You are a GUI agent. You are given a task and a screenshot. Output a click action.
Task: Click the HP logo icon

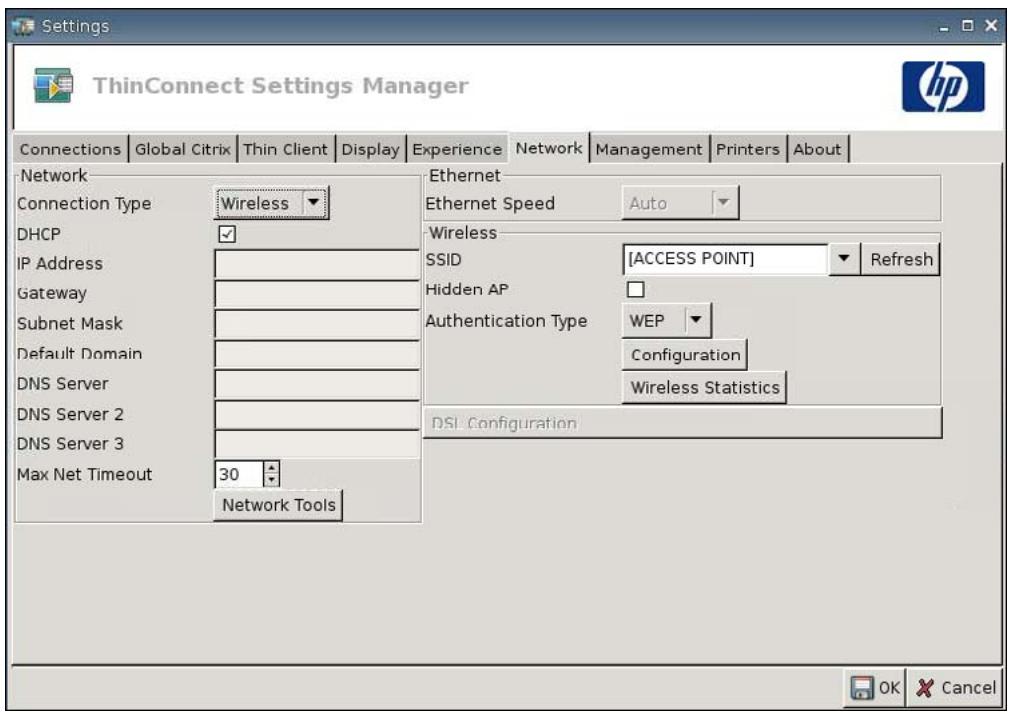tap(943, 87)
